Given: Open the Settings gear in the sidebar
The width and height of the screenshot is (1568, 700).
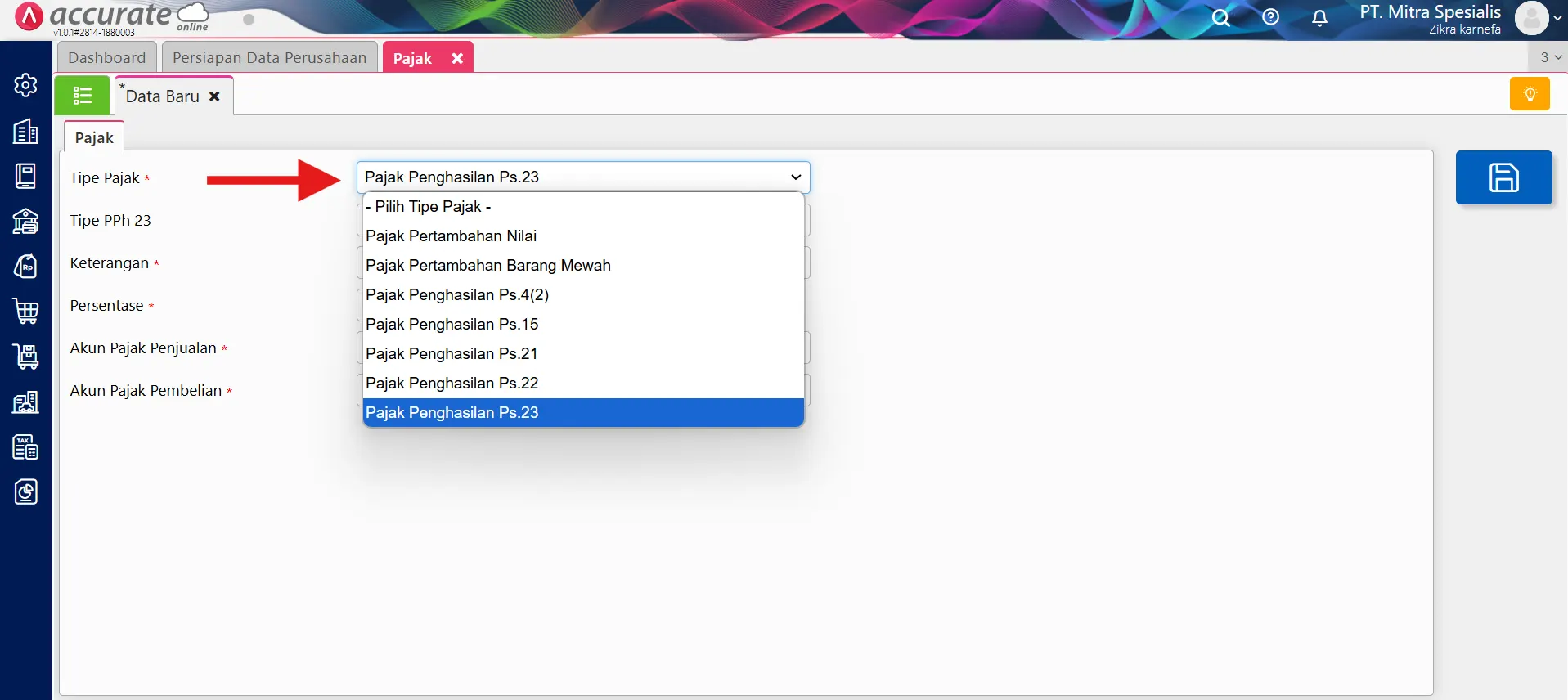Looking at the screenshot, I should (x=25, y=85).
